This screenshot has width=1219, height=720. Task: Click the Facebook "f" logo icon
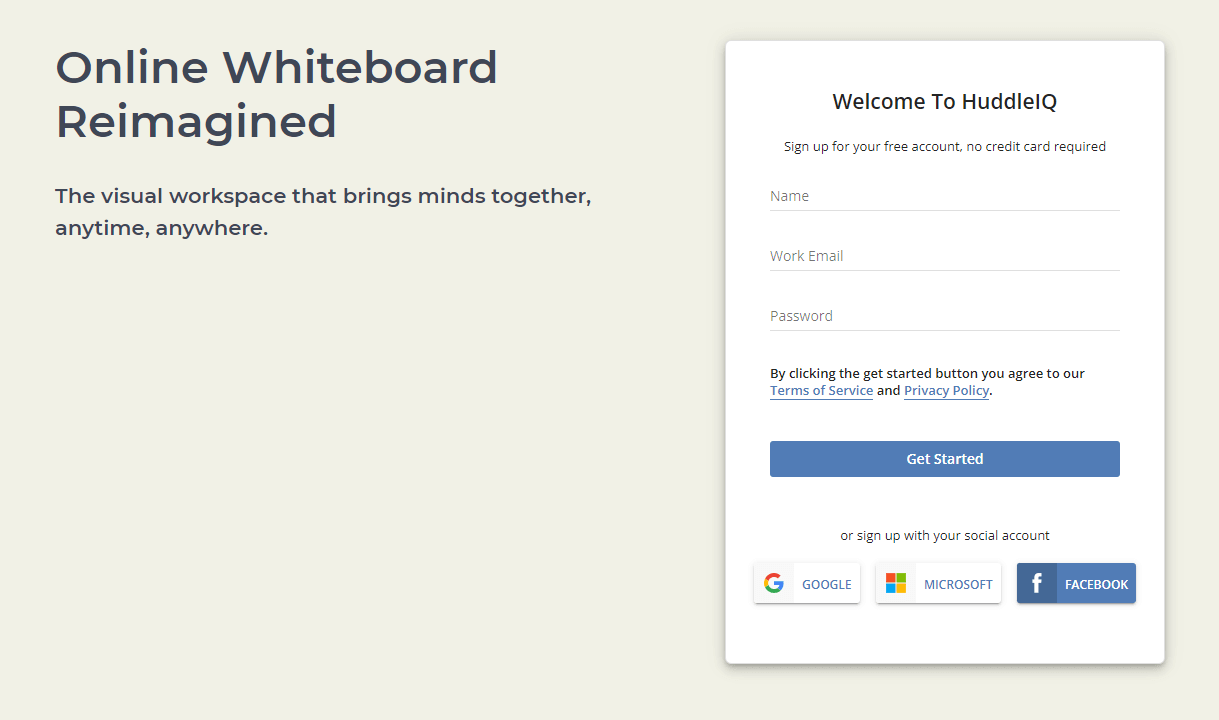point(1037,583)
